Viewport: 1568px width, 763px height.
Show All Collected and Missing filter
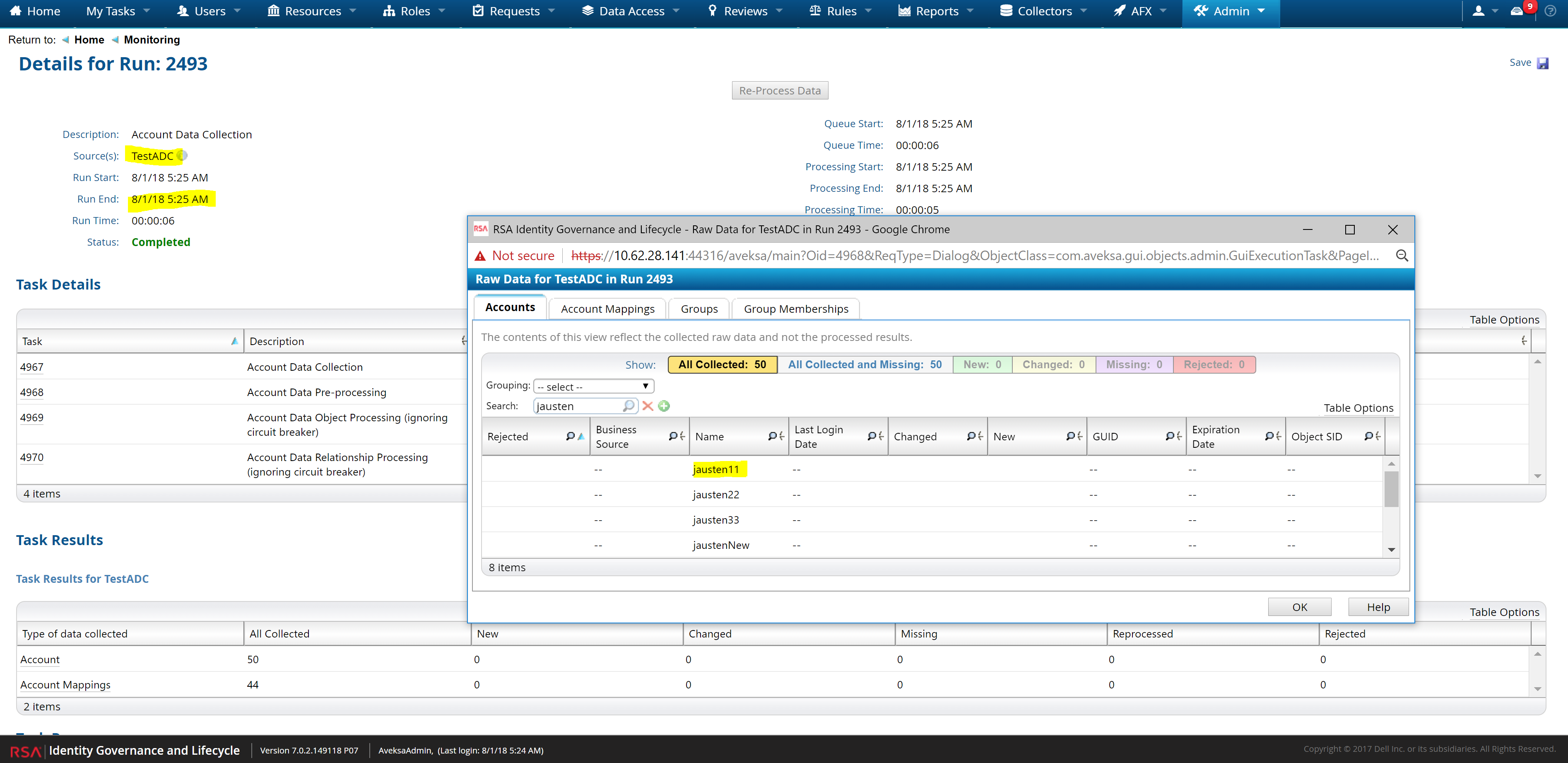click(x=865, y=365)
